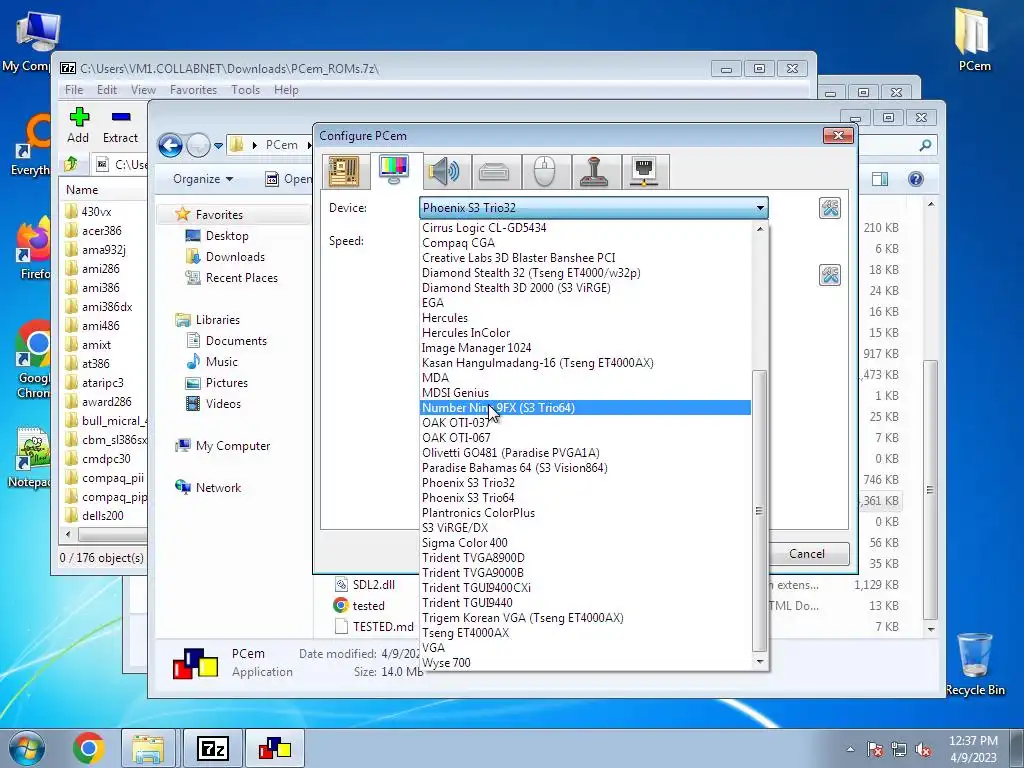Image resolution: width=1024 pixels, height=768 pixels.
Task: Click the 7-Zip up folder icon
Action: (71, 165)
